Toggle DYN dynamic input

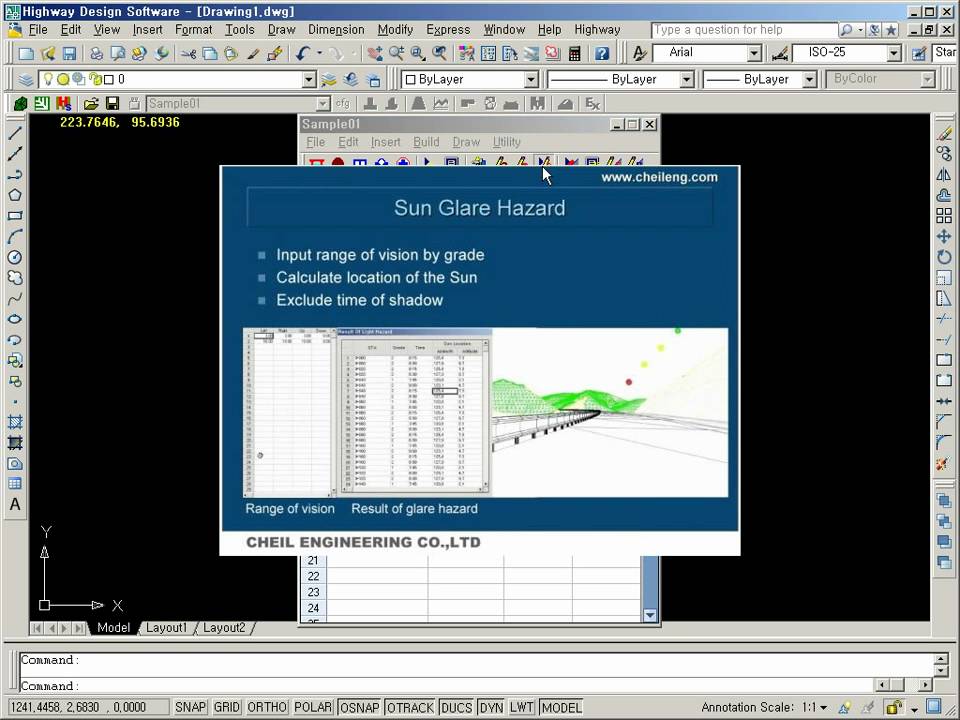491,707
